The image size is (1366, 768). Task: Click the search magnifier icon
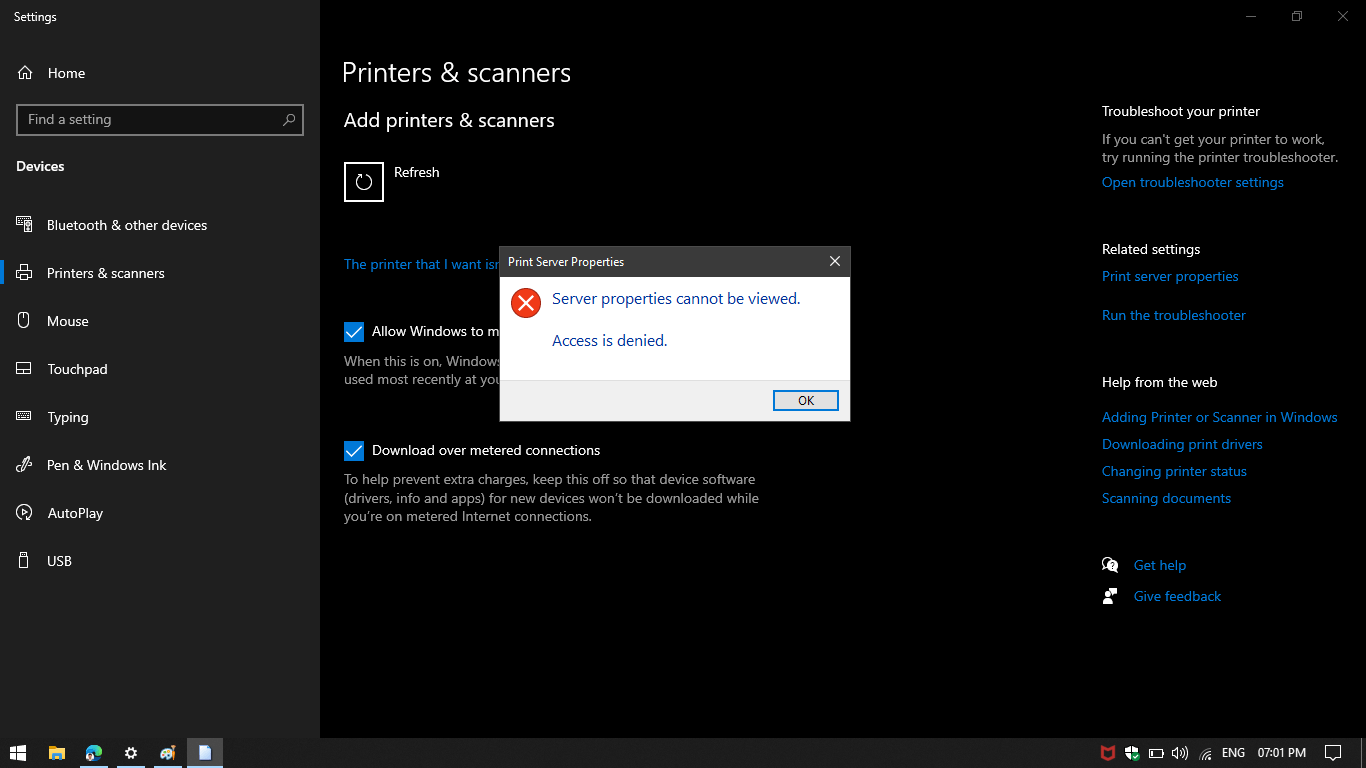coord(289,119)
